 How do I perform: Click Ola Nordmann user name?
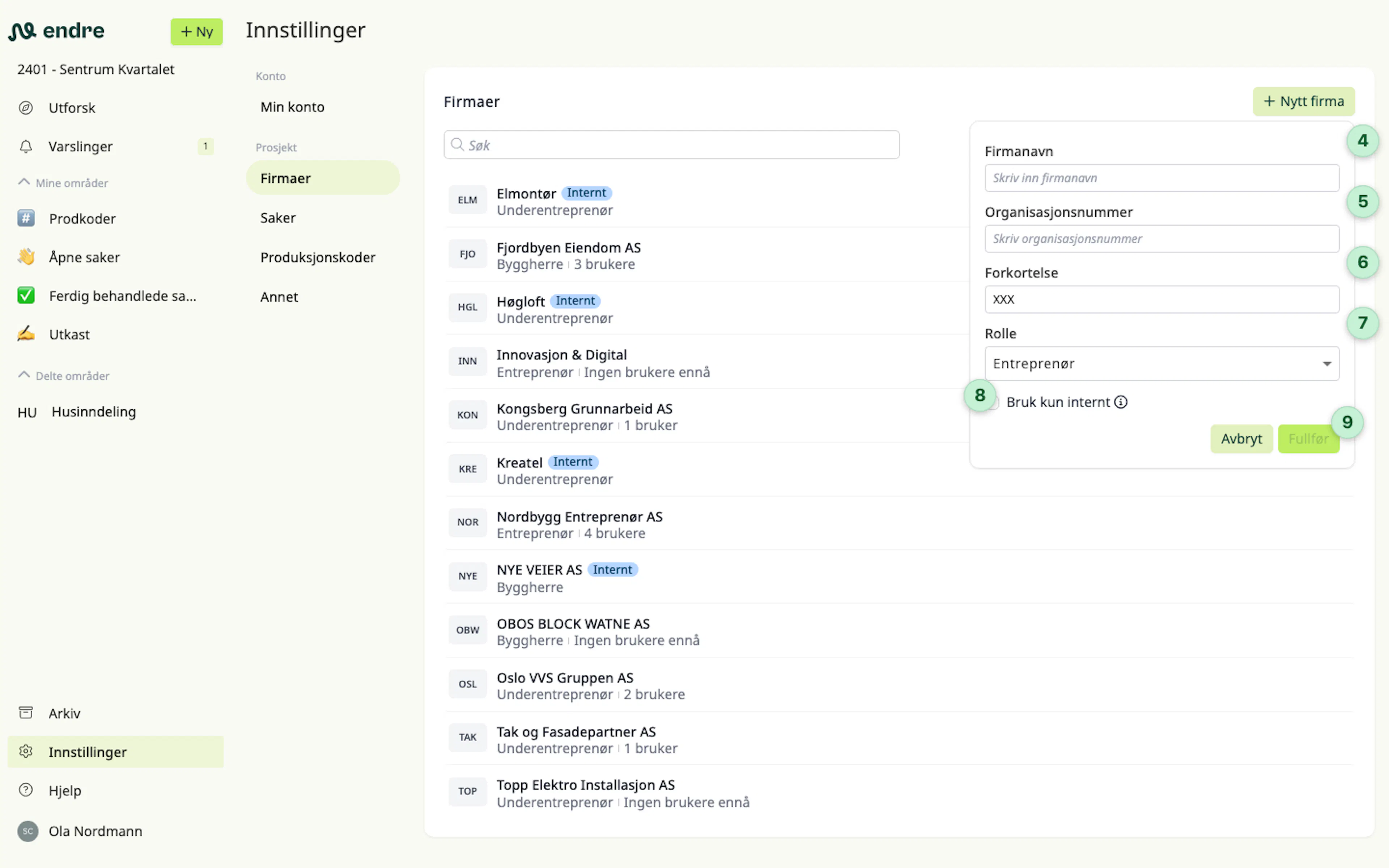click(95, 831)
